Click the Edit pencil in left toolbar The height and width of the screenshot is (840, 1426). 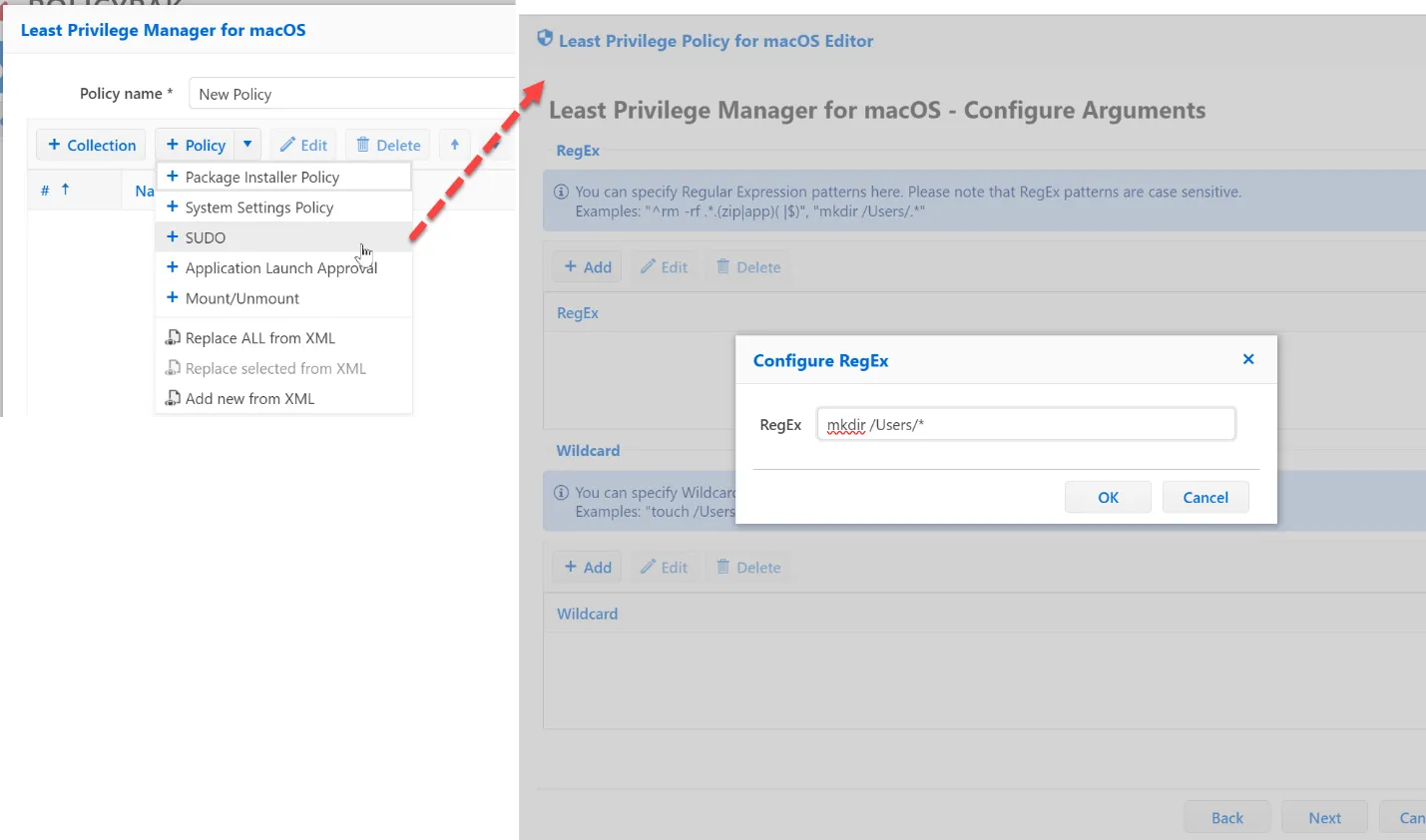[x=304, y=145]
